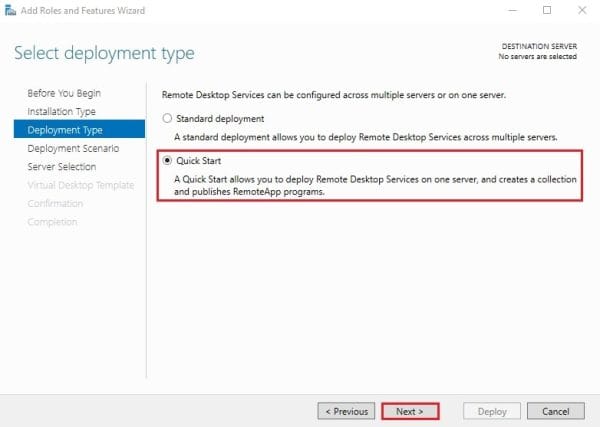Open the Server Selection step

click(x=62, y=166)
